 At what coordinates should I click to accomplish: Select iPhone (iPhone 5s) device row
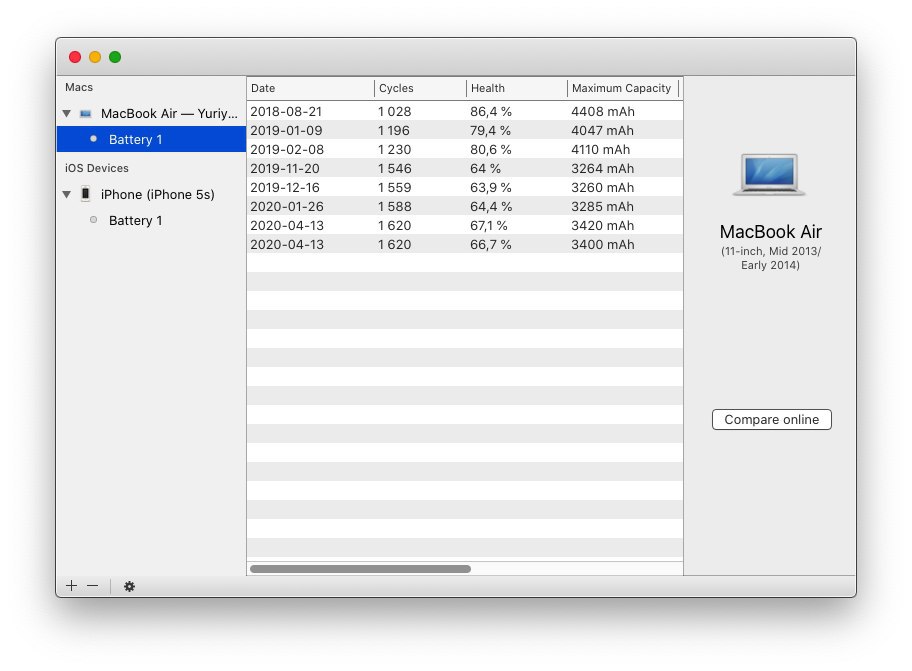152,194
